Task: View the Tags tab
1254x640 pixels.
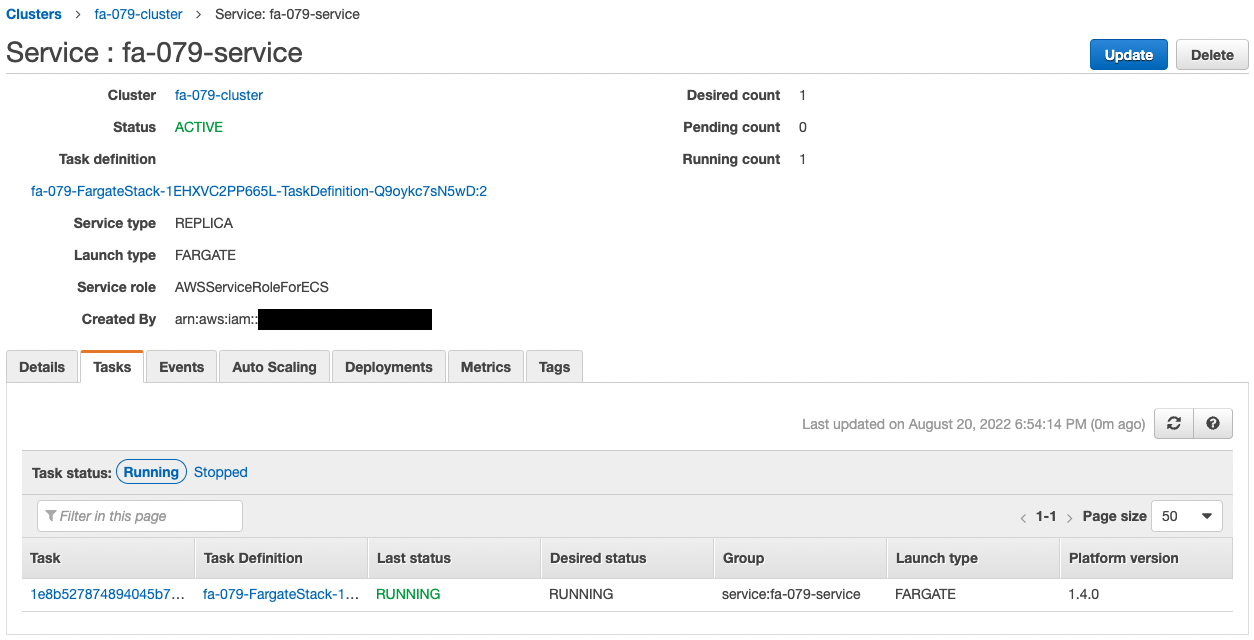Action: (x=554, y=366)
